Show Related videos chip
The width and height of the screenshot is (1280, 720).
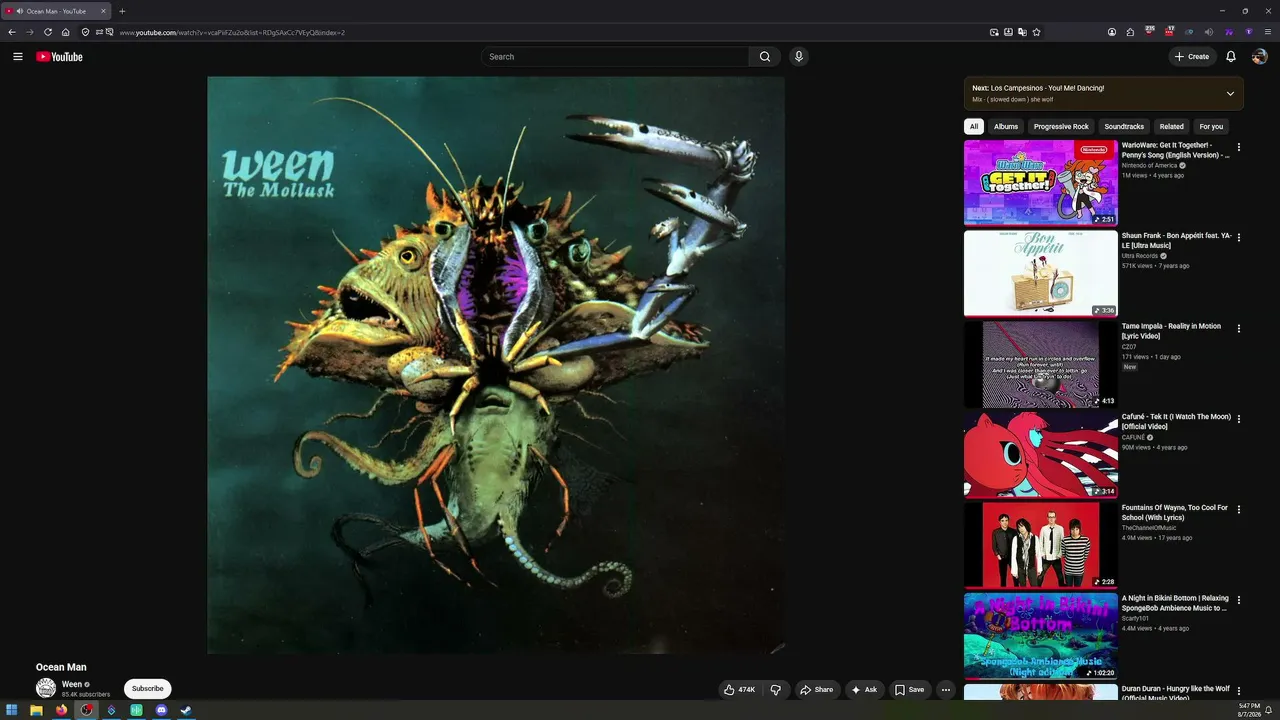tap(1172, 127)
